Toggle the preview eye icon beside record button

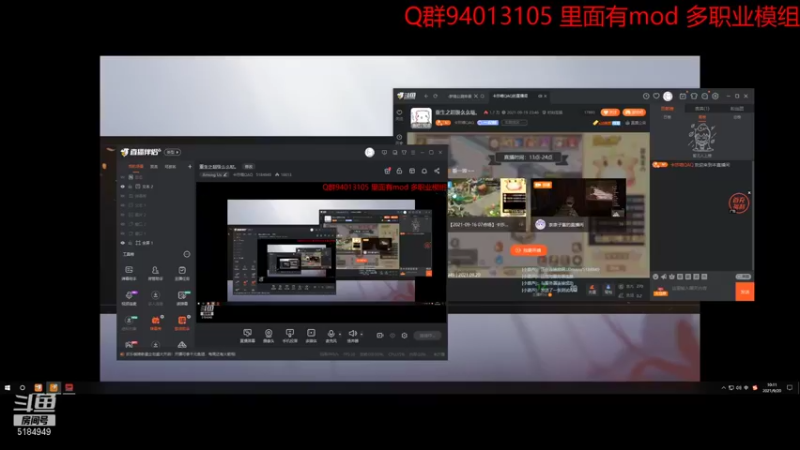coord(392,336)
